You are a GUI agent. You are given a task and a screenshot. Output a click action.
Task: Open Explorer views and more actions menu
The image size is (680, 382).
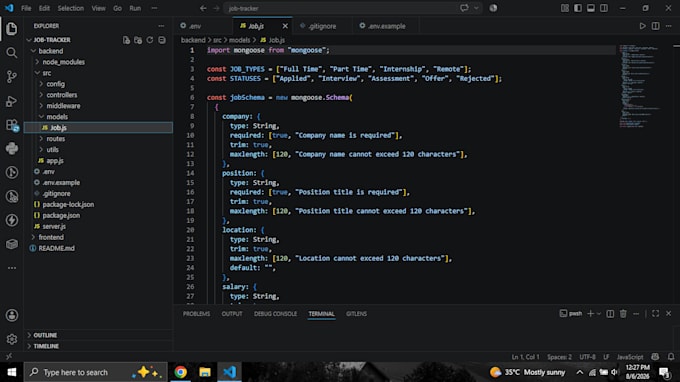point(161,26)
